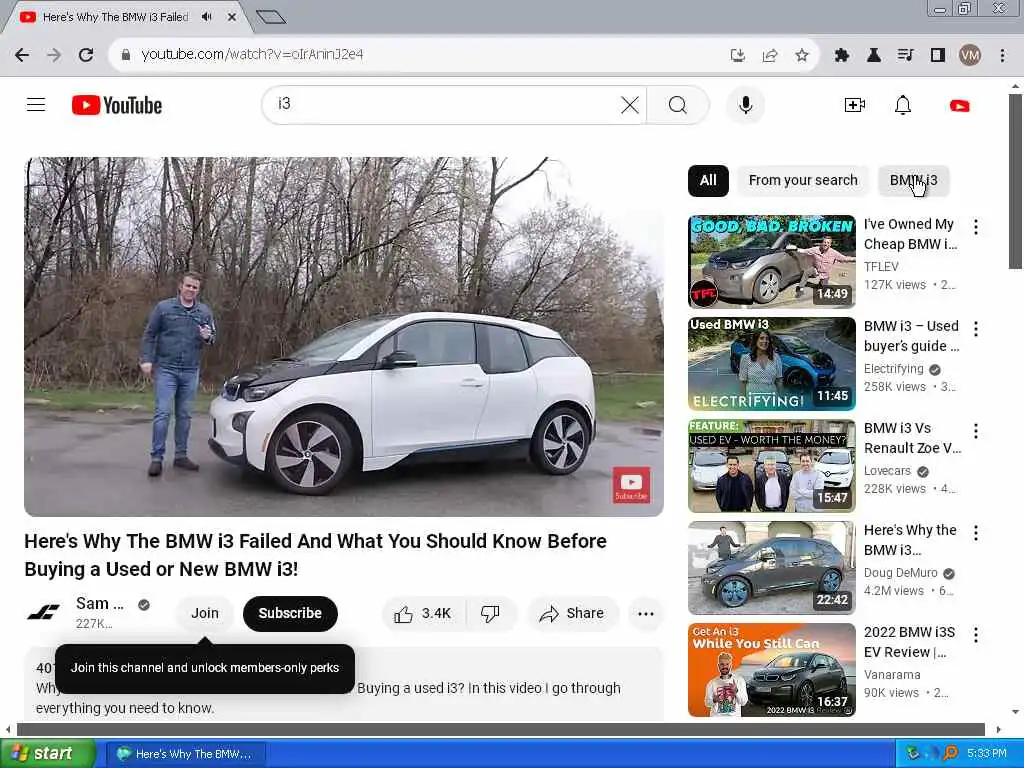The height and width of the screenshot is (768, 1024).
Task: Click the Share button
Action: [x=572, y=614]
